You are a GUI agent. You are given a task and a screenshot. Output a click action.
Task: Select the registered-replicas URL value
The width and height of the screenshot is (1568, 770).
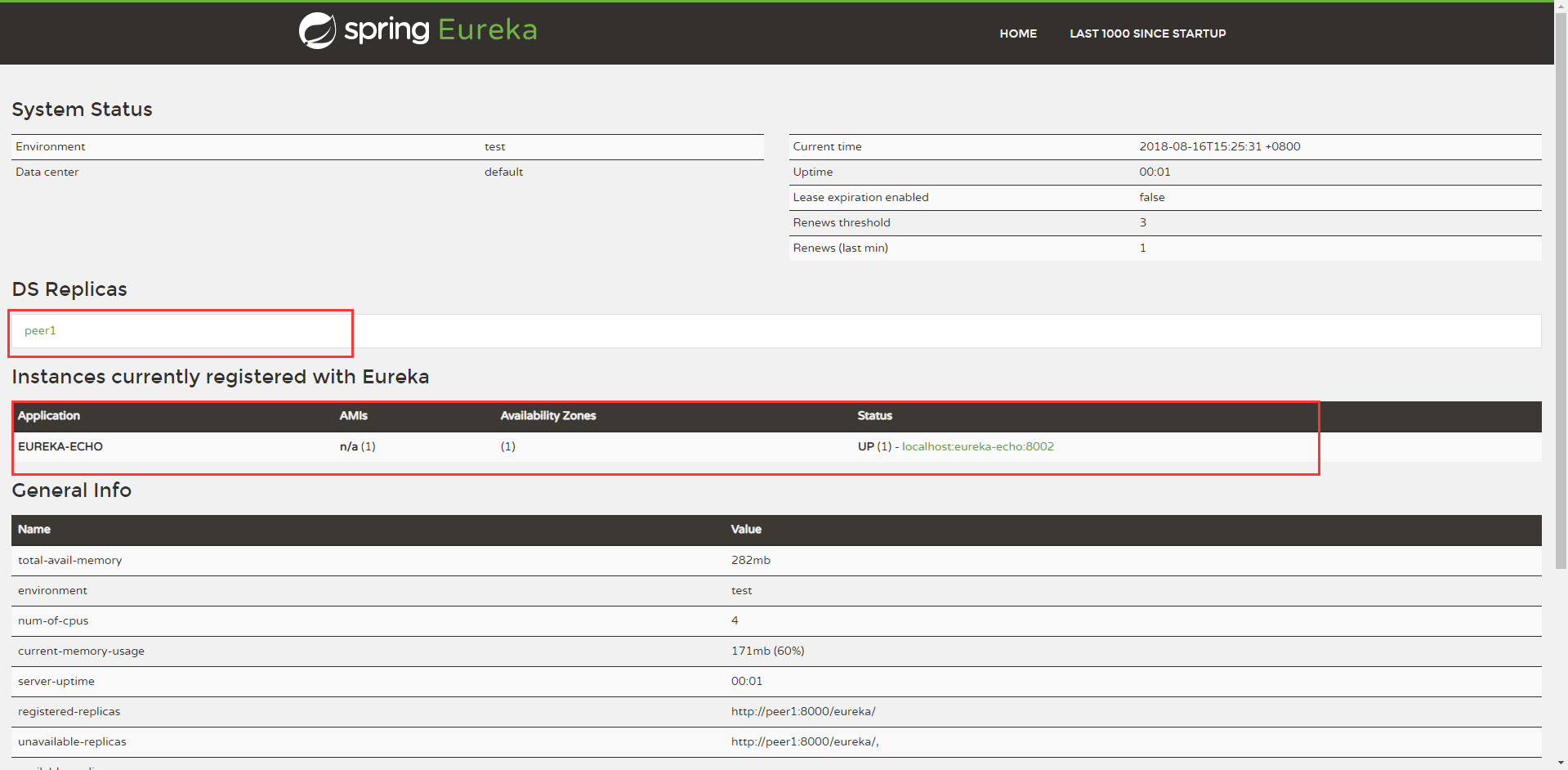point(803,711)
